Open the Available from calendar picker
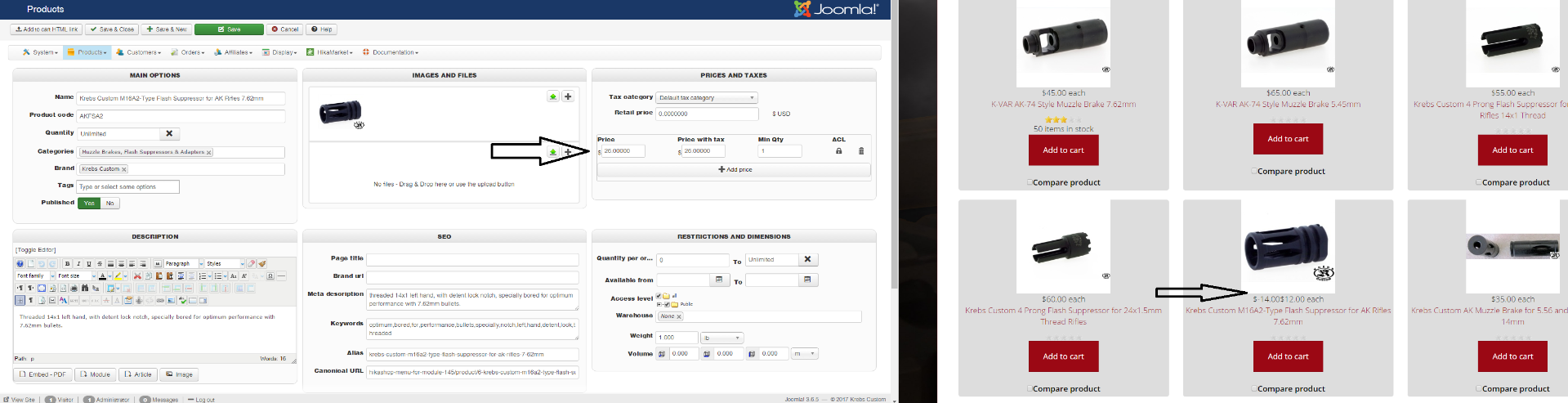Image resolution: width=1568 pixels, height=403 pixels. [719, 280]
